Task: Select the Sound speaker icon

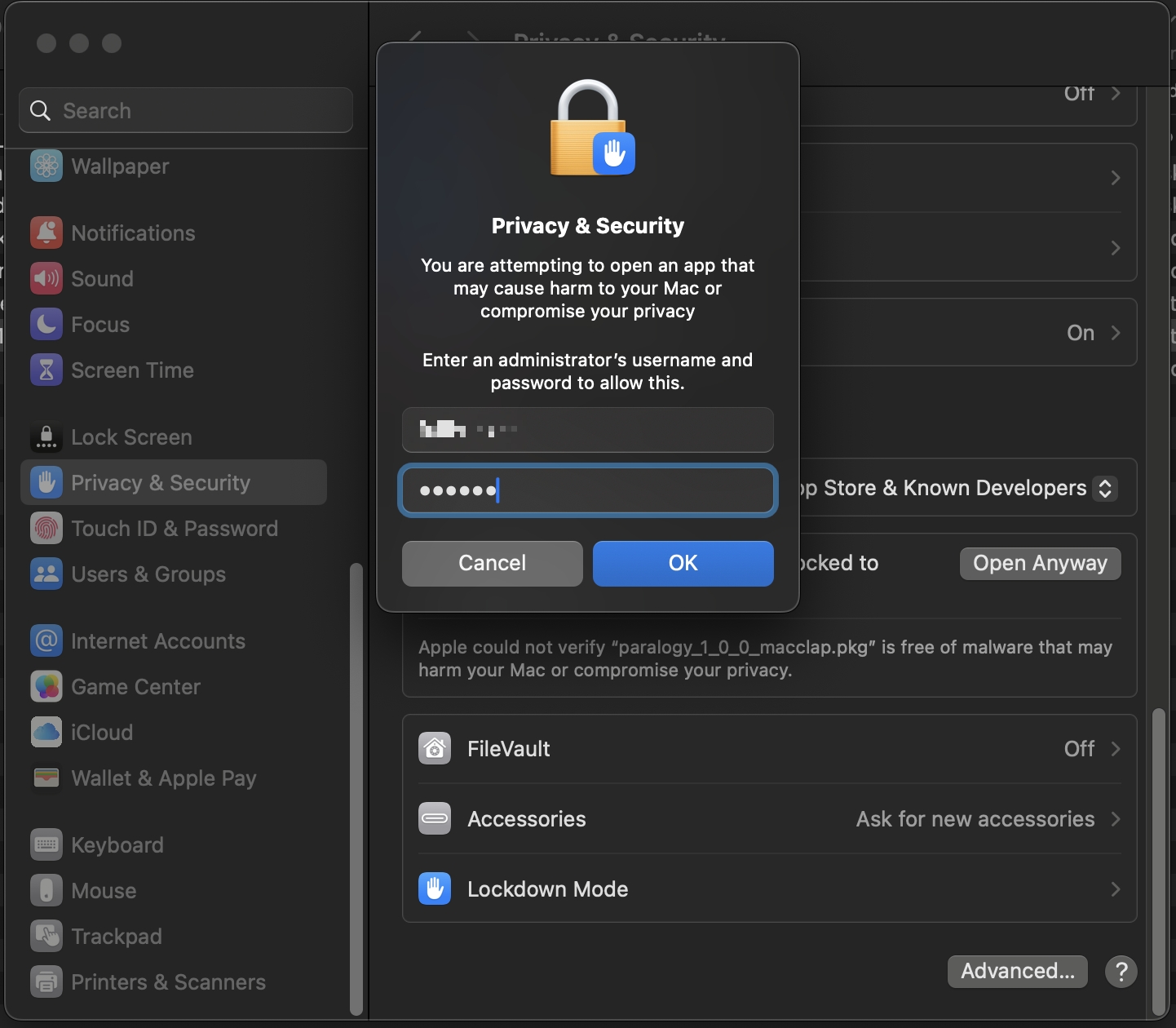Action: 46,279
